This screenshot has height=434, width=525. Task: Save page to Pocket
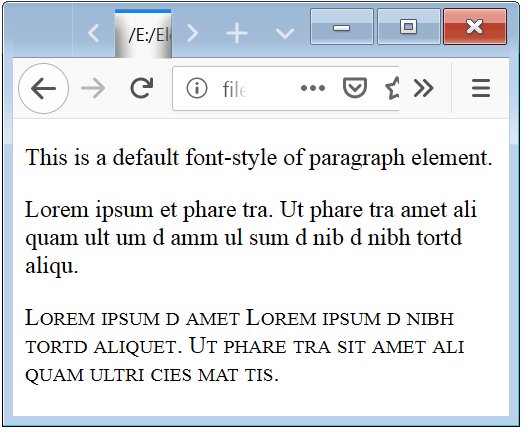tap(355, 88)
